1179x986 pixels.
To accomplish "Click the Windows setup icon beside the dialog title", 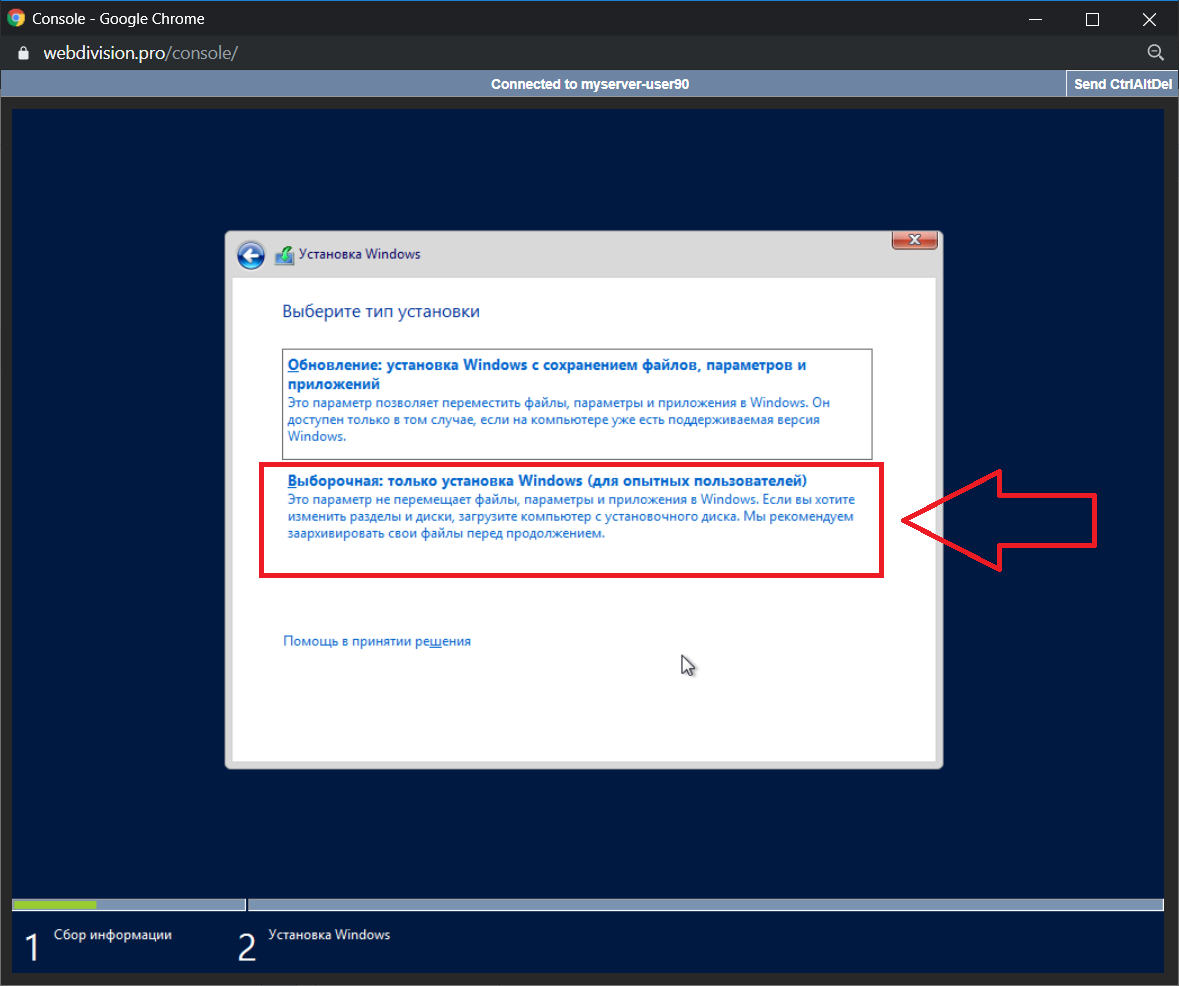I will coord(284,255).
